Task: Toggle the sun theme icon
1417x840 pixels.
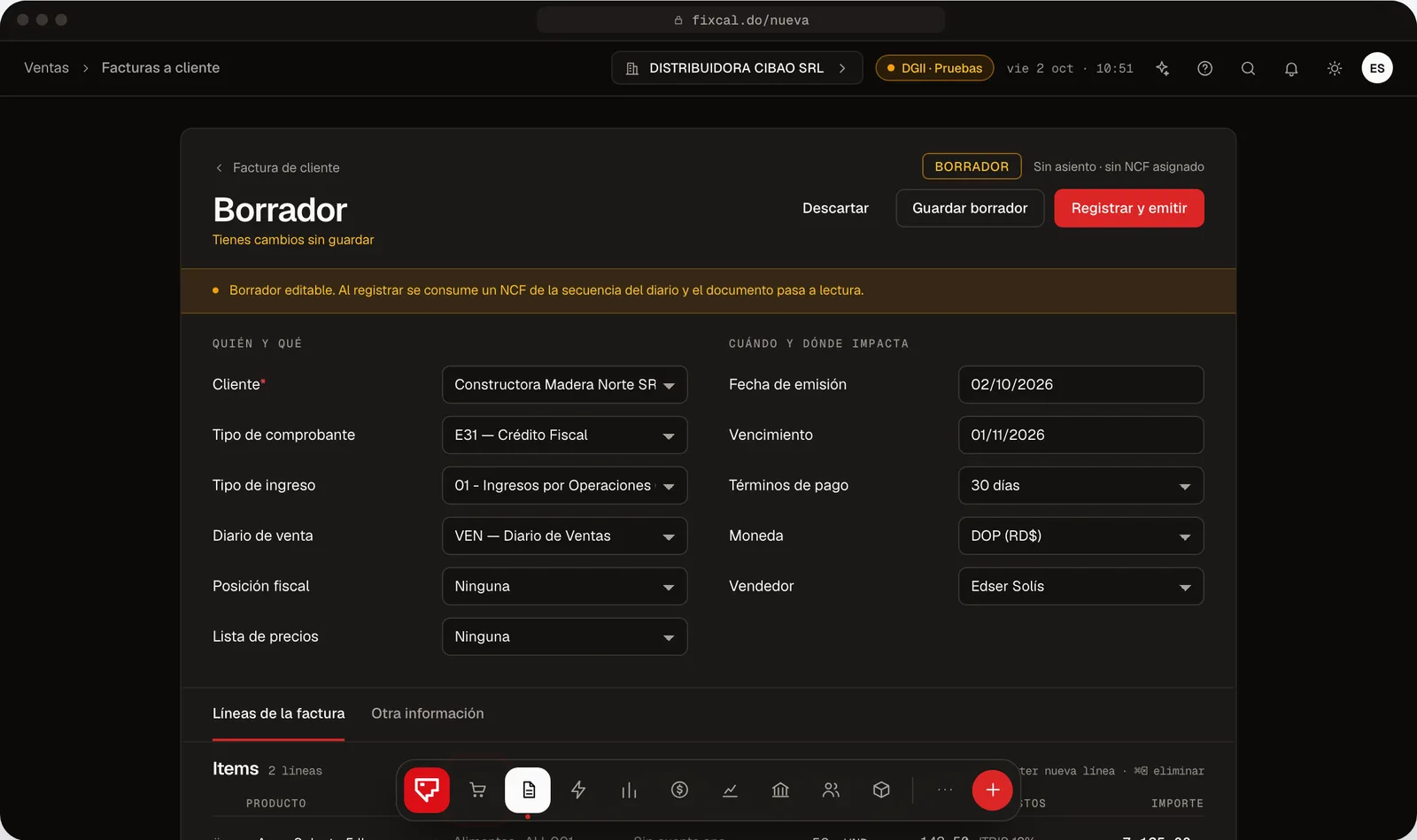Action: tap(1335, 68)
